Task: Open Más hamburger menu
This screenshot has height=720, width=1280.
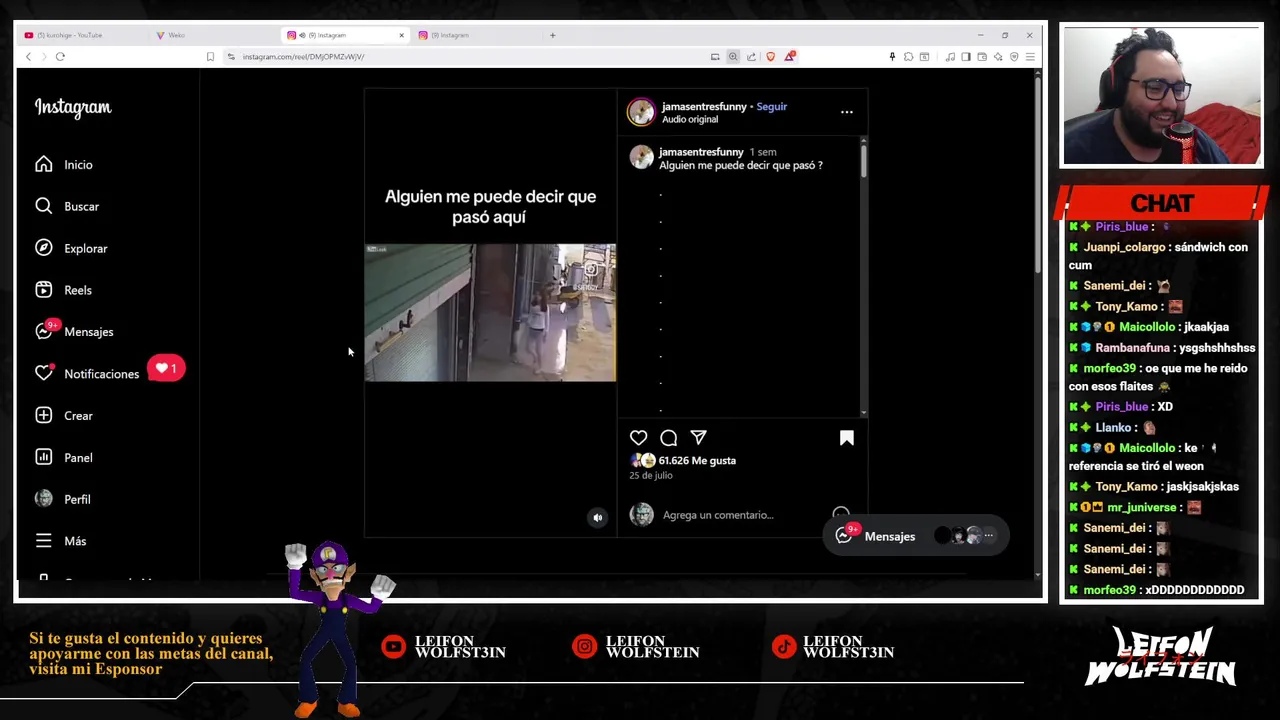Action: (x=44, y=541)
